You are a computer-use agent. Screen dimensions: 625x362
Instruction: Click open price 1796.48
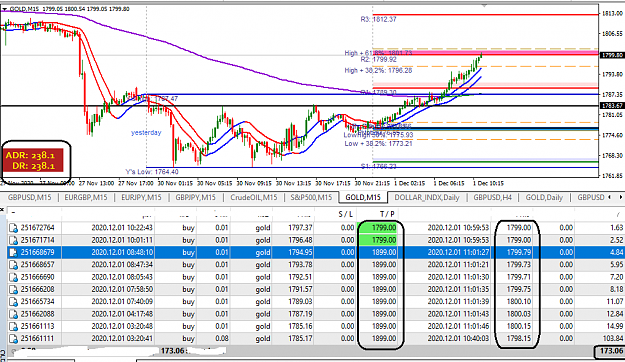point(300,240)
